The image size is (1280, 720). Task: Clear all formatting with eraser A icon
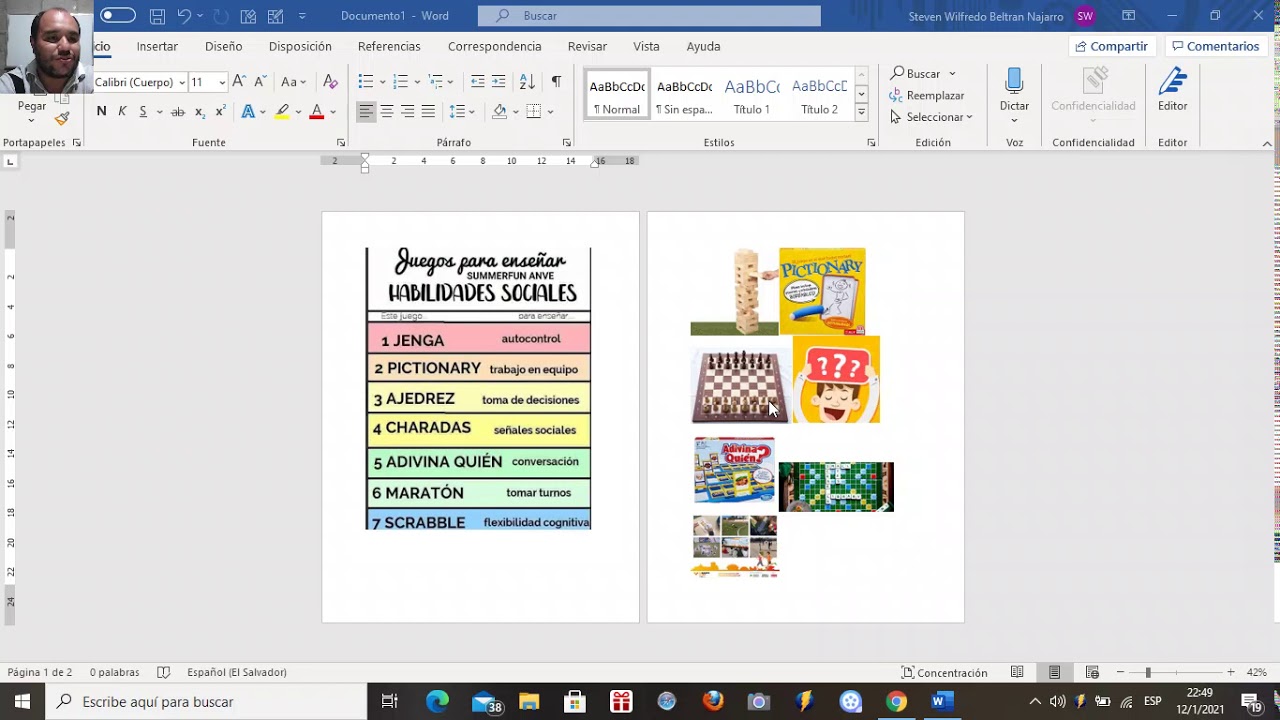(x=330, y=82)
